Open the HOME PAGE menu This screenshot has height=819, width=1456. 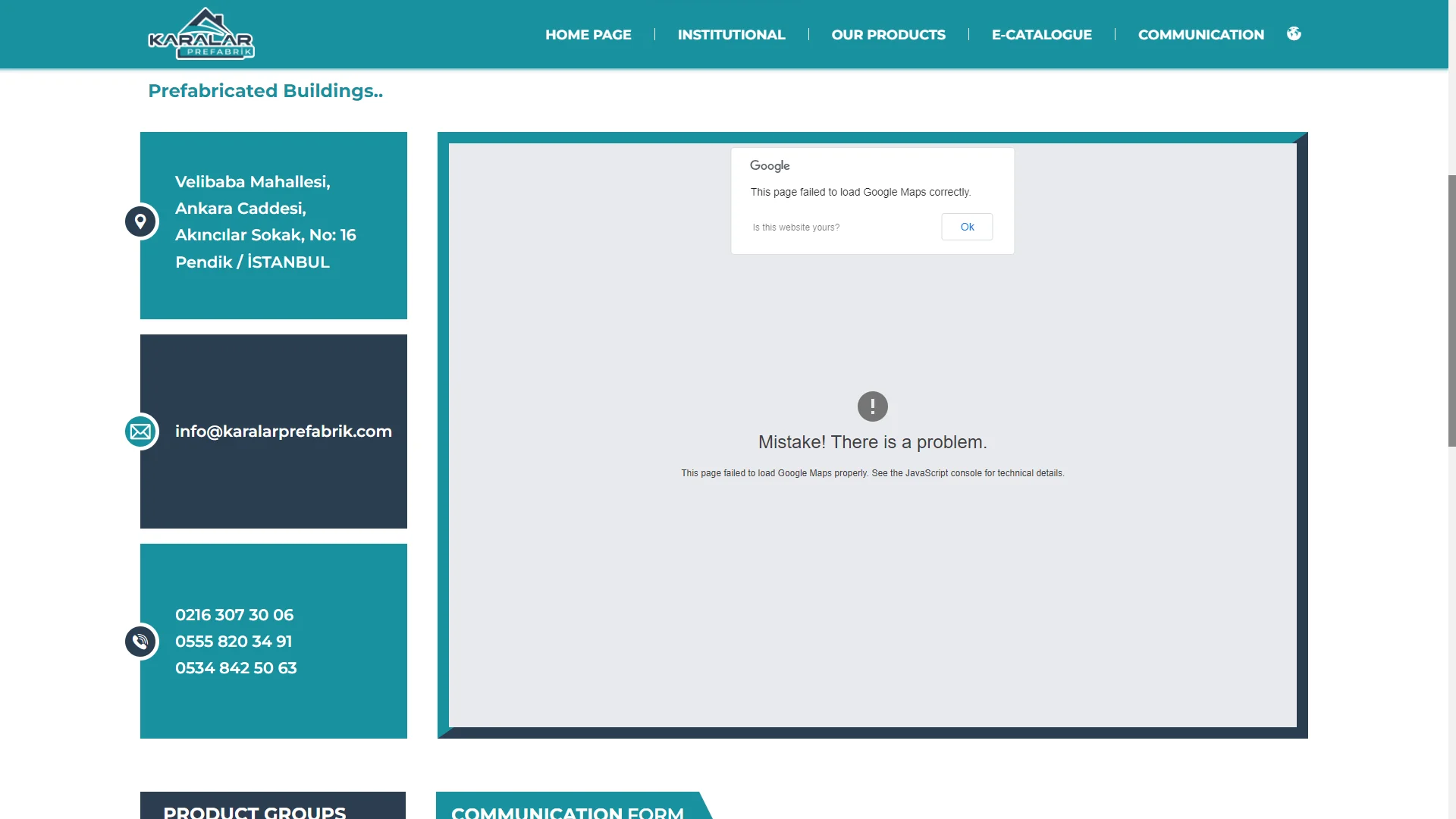(588, 35)
